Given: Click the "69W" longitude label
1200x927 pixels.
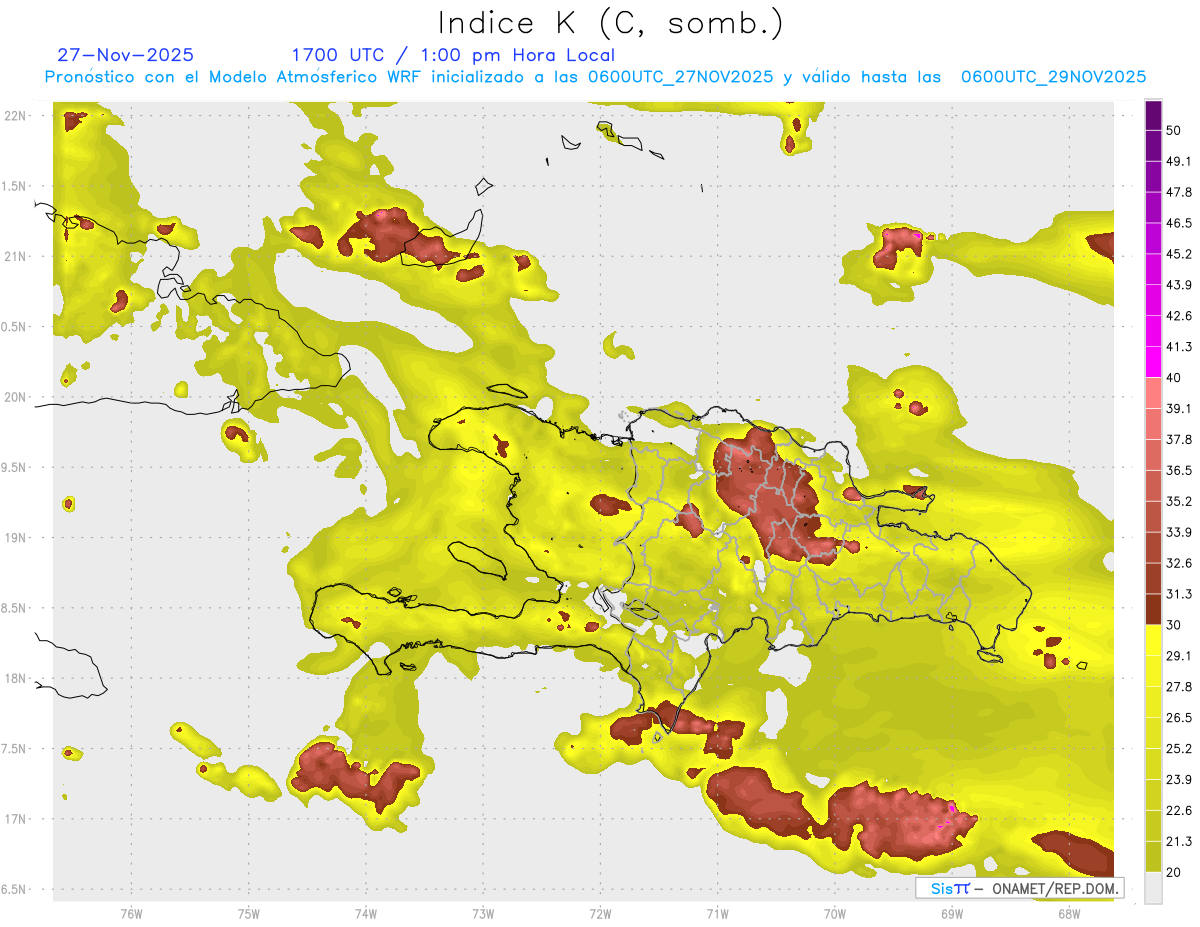Looking at the screenshot, I should 952,913.
